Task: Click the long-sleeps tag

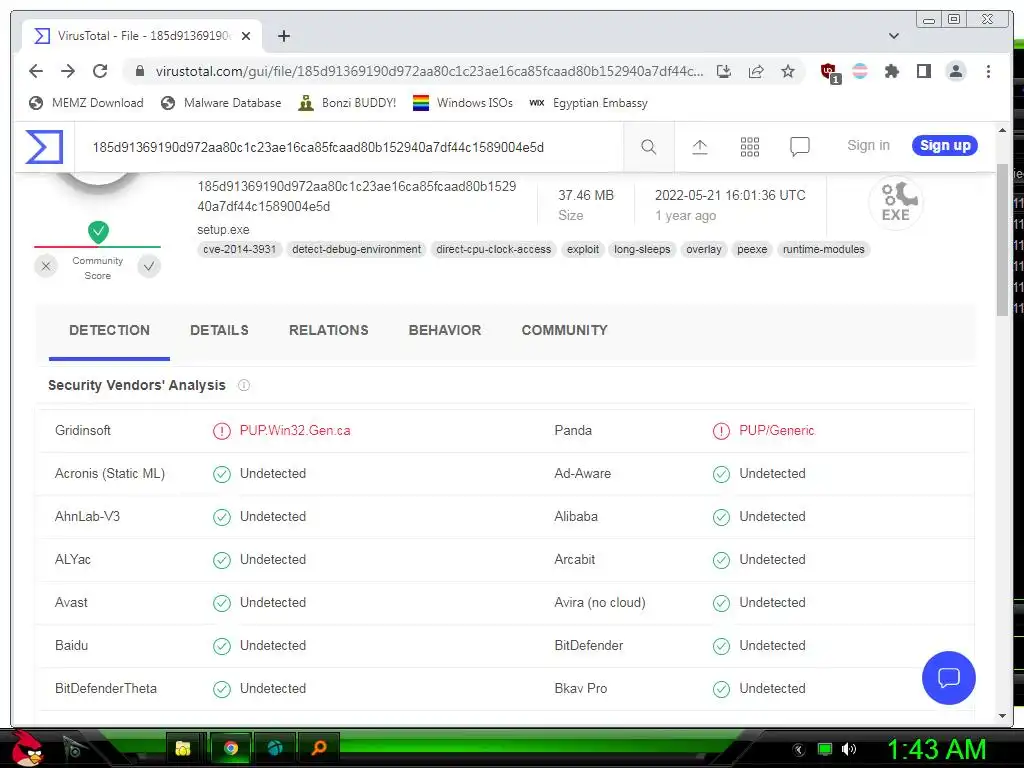Action: click(642, 249)
